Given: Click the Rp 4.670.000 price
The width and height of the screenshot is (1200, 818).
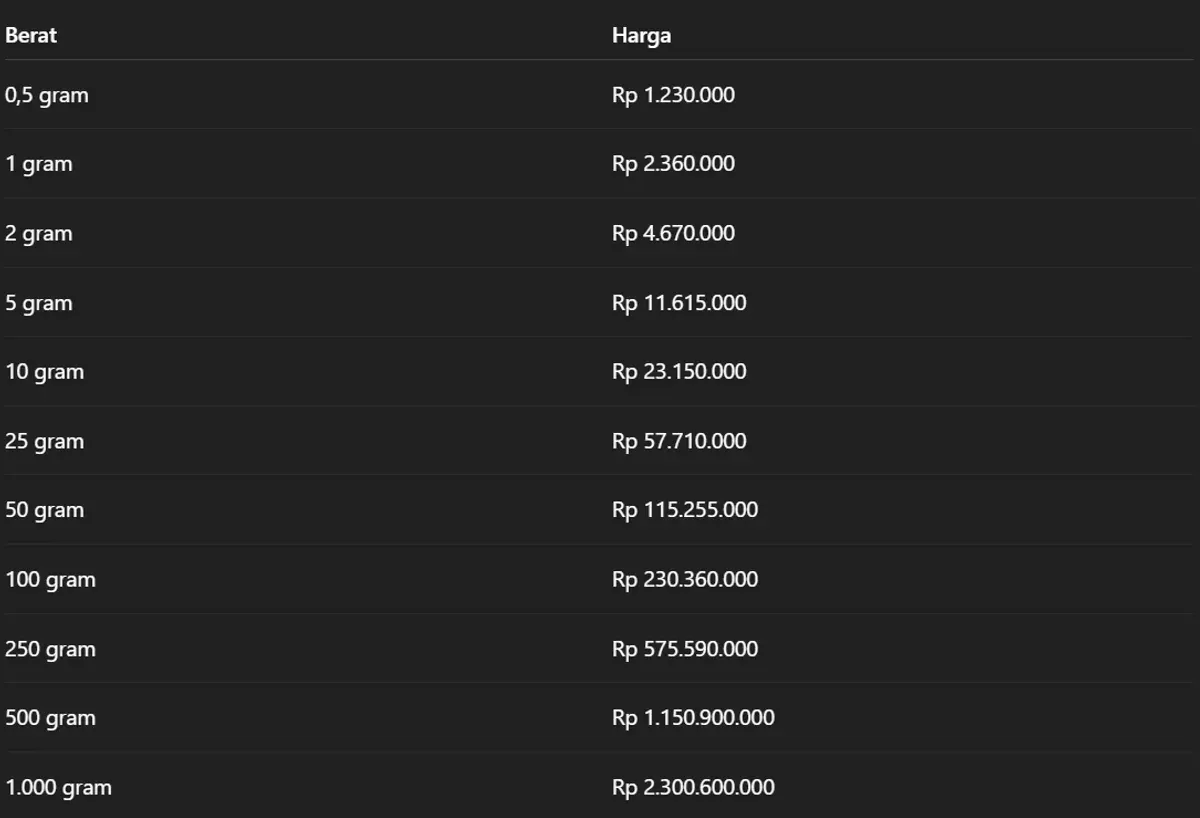Looking at the screenshot, I should coord(673,234).
